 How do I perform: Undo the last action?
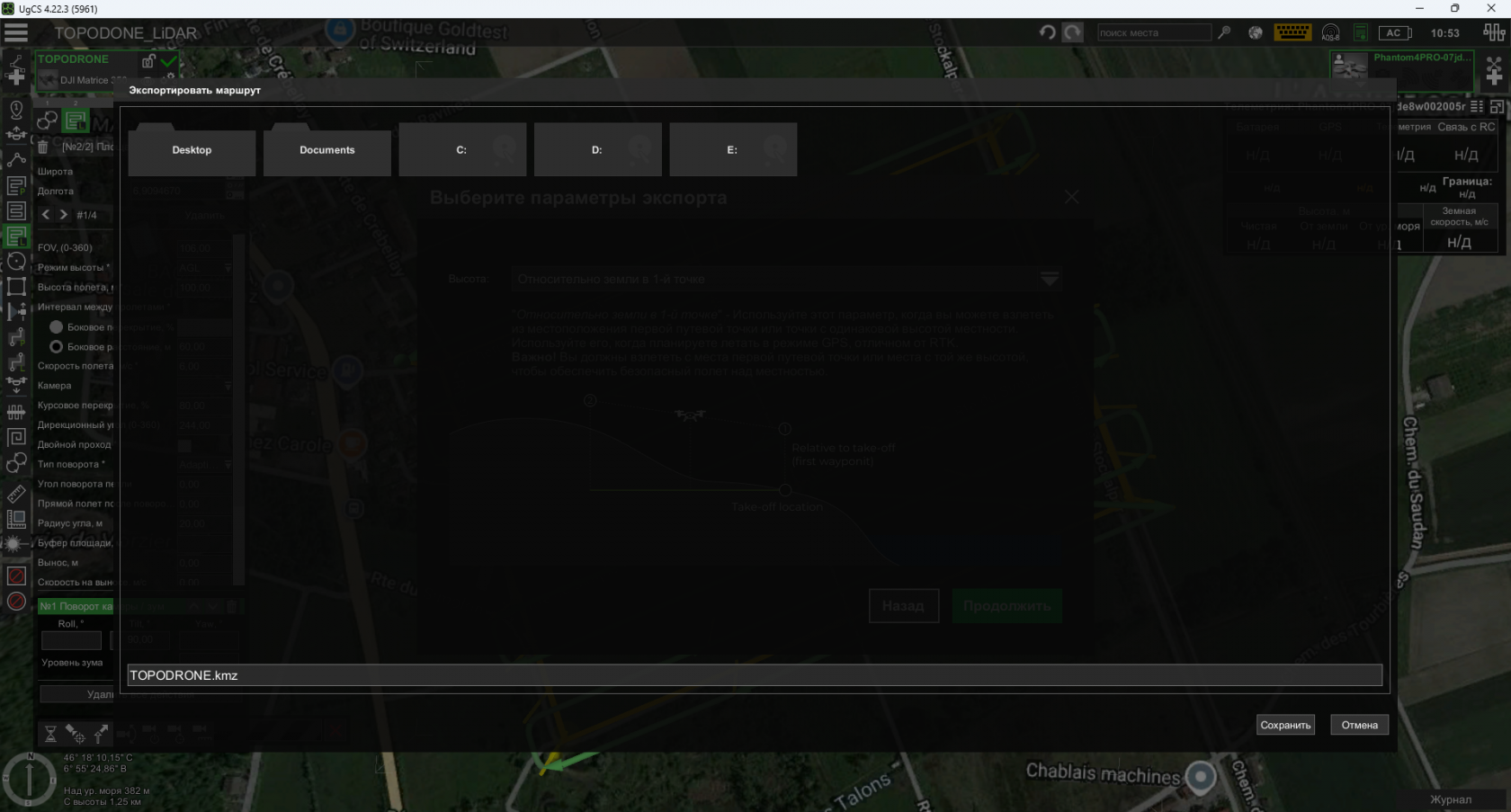click(1047, 32)
